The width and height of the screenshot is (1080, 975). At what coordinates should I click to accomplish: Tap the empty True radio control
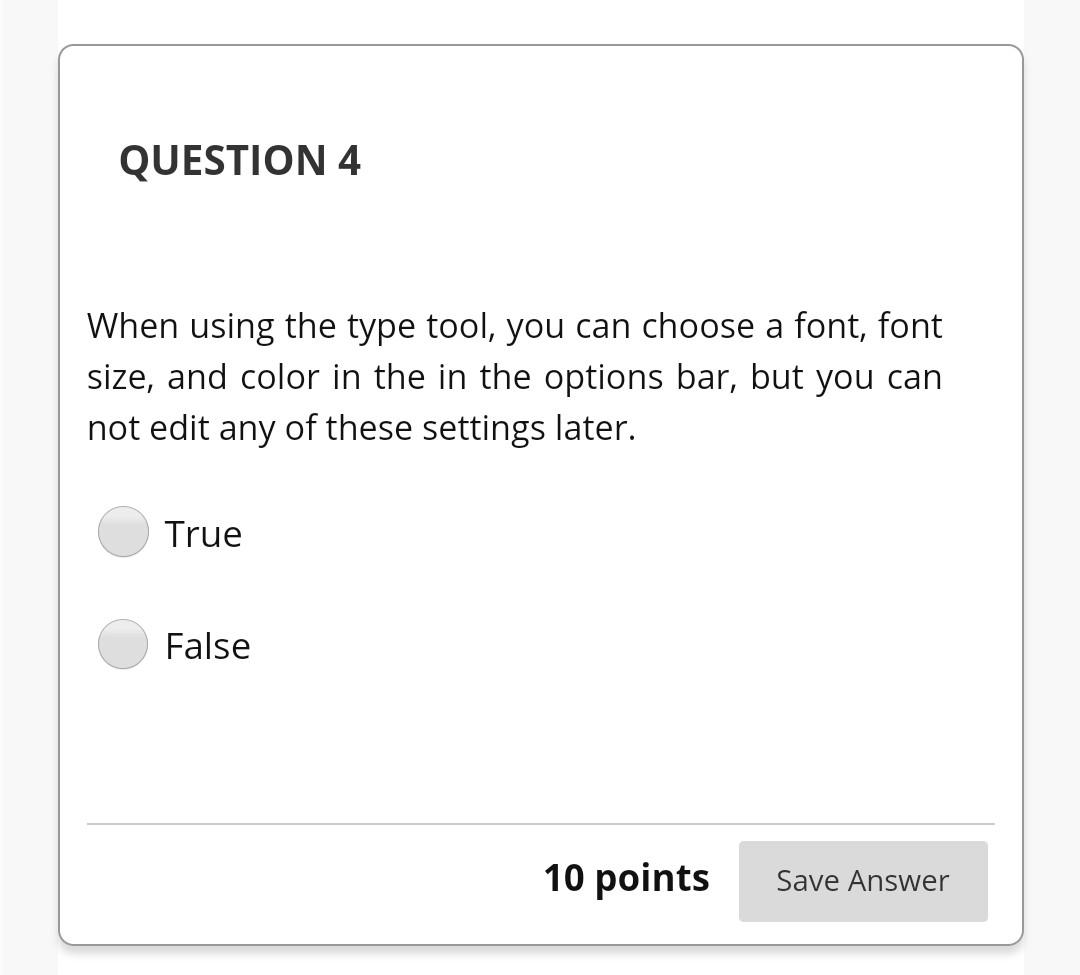coord(122,532)
